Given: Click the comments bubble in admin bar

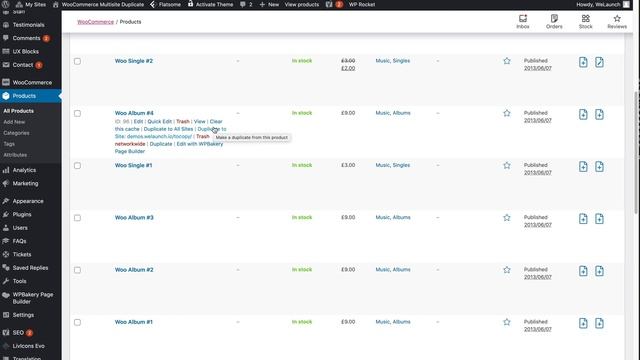Looking at the screenshot, I should coord(243,4).
